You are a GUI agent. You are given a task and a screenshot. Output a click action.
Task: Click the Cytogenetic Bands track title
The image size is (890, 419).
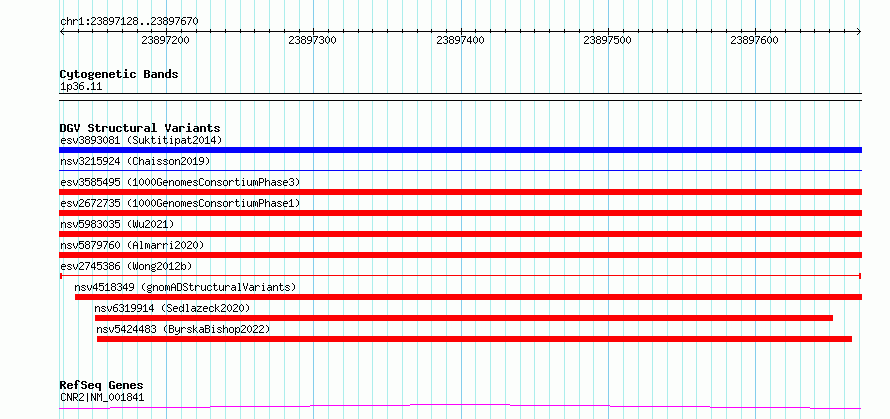tap(119, 74)
